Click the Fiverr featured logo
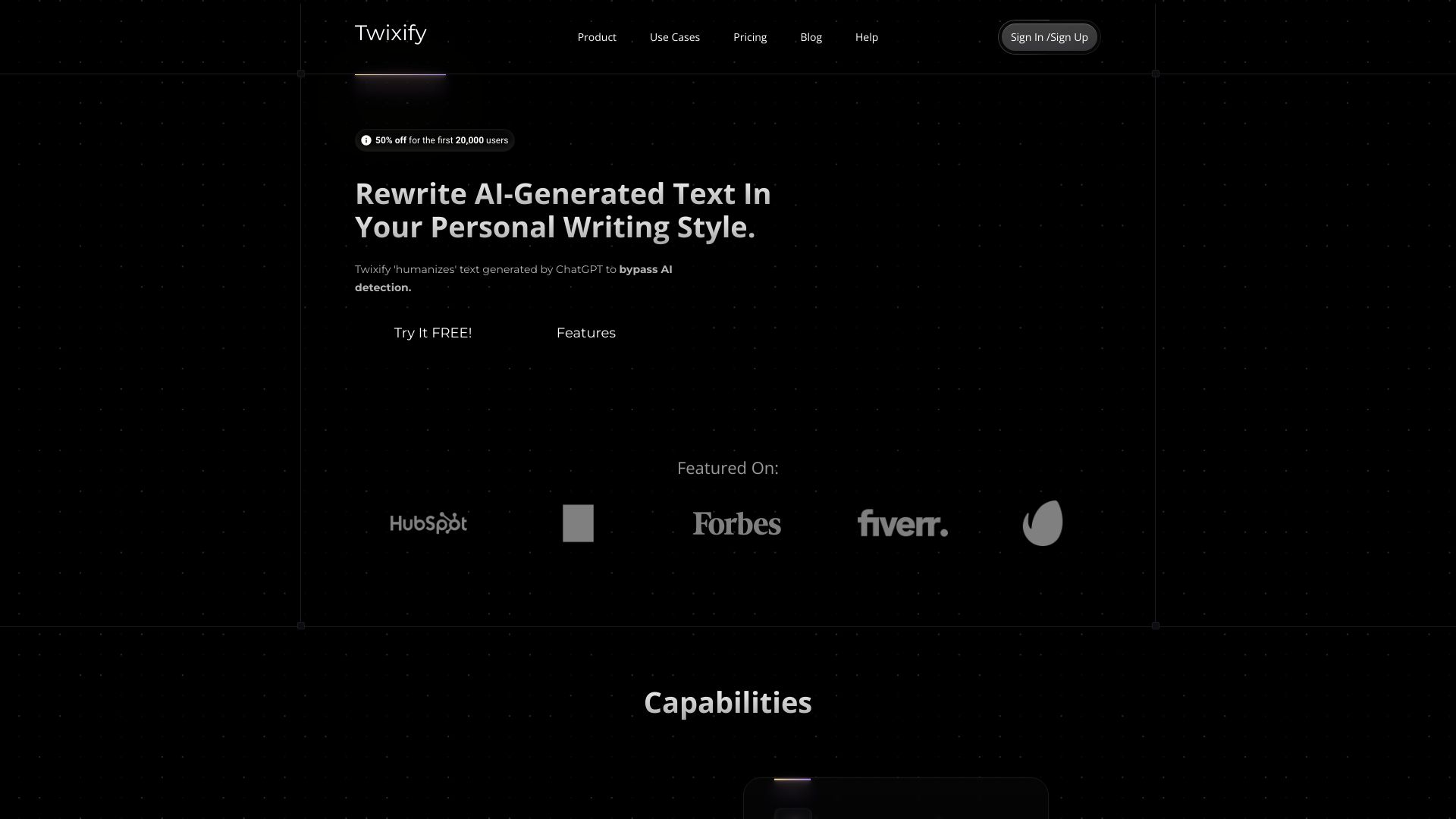1456x819 pixels. point(902,522)
